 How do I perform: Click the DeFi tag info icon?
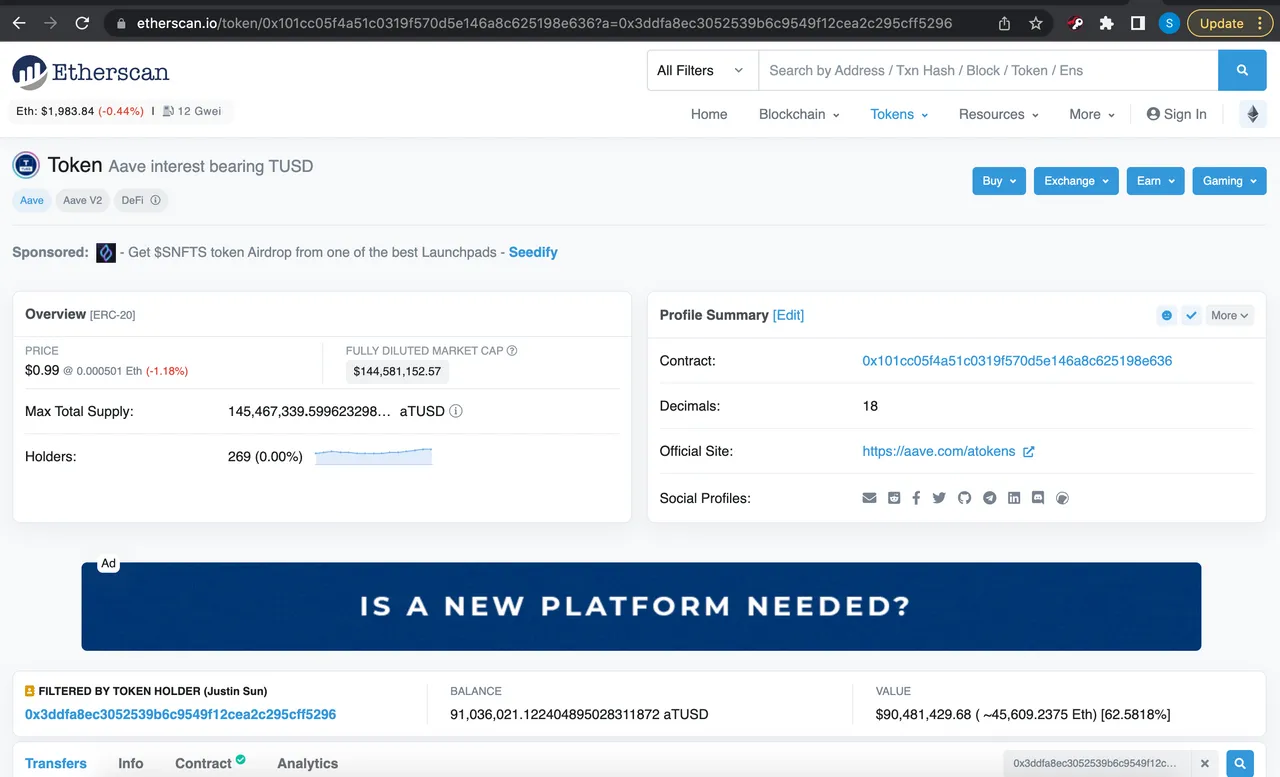pyautogui.click(x=155, y=200)
